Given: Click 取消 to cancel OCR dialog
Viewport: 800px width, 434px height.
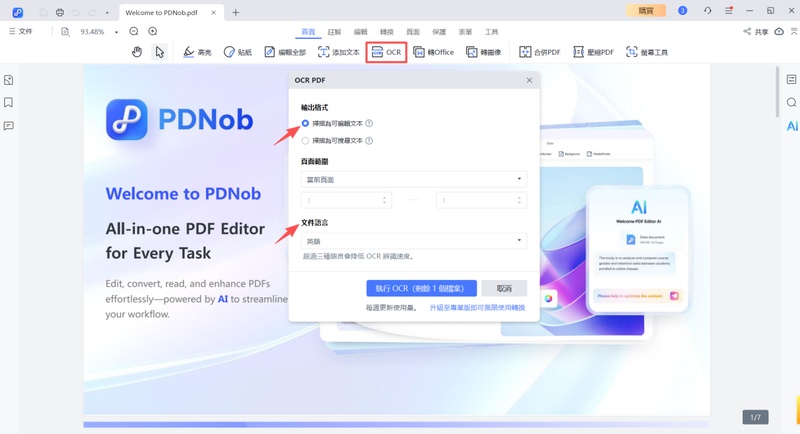Looking at the screenshot, I should pyautogui.click(x=504, y=288).
